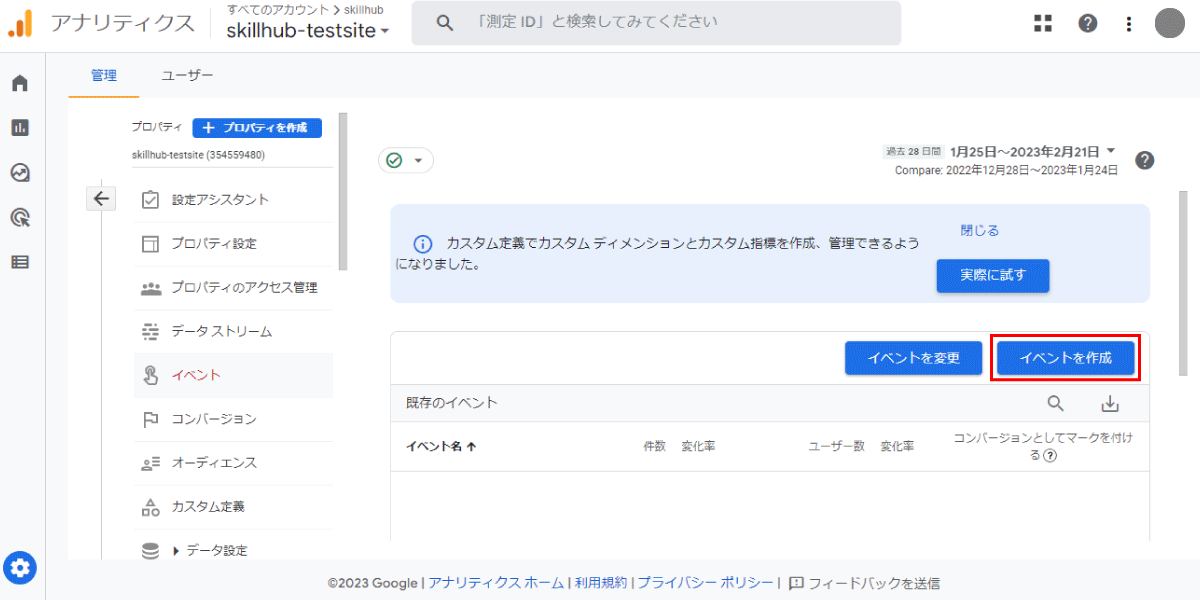
Task: Click the help icon beside date range
Action: 1145,160
